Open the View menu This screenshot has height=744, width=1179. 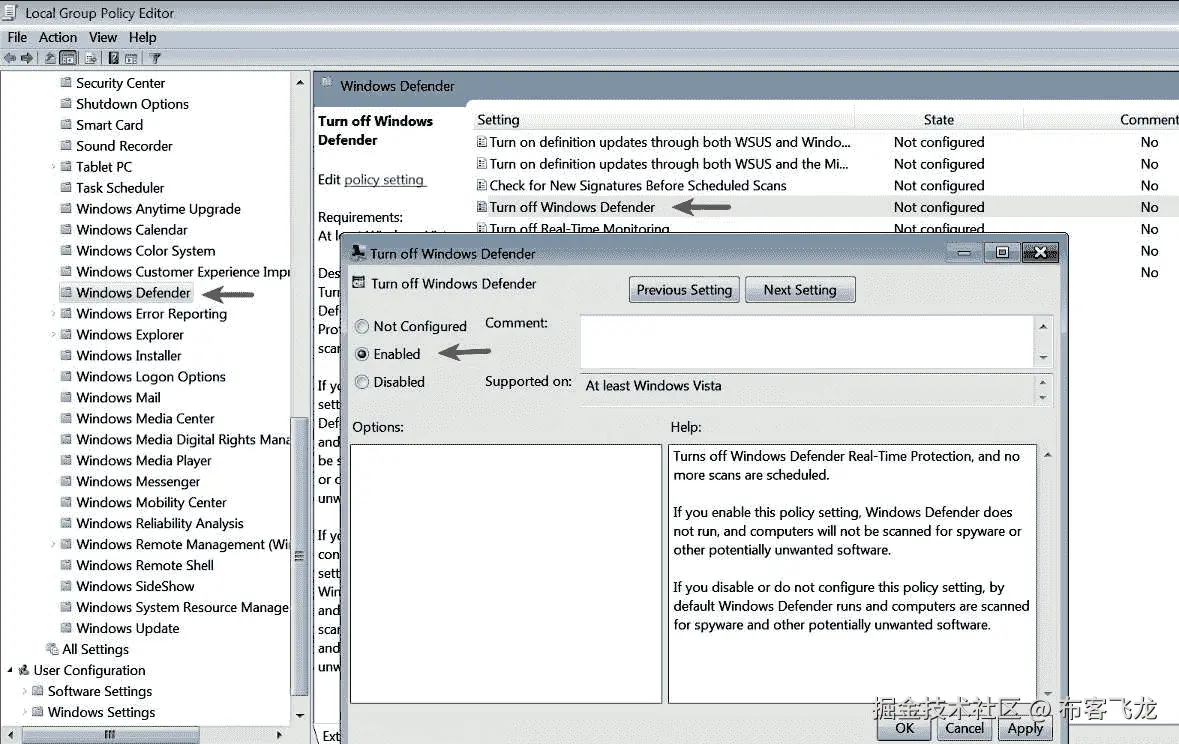[103, 37]
